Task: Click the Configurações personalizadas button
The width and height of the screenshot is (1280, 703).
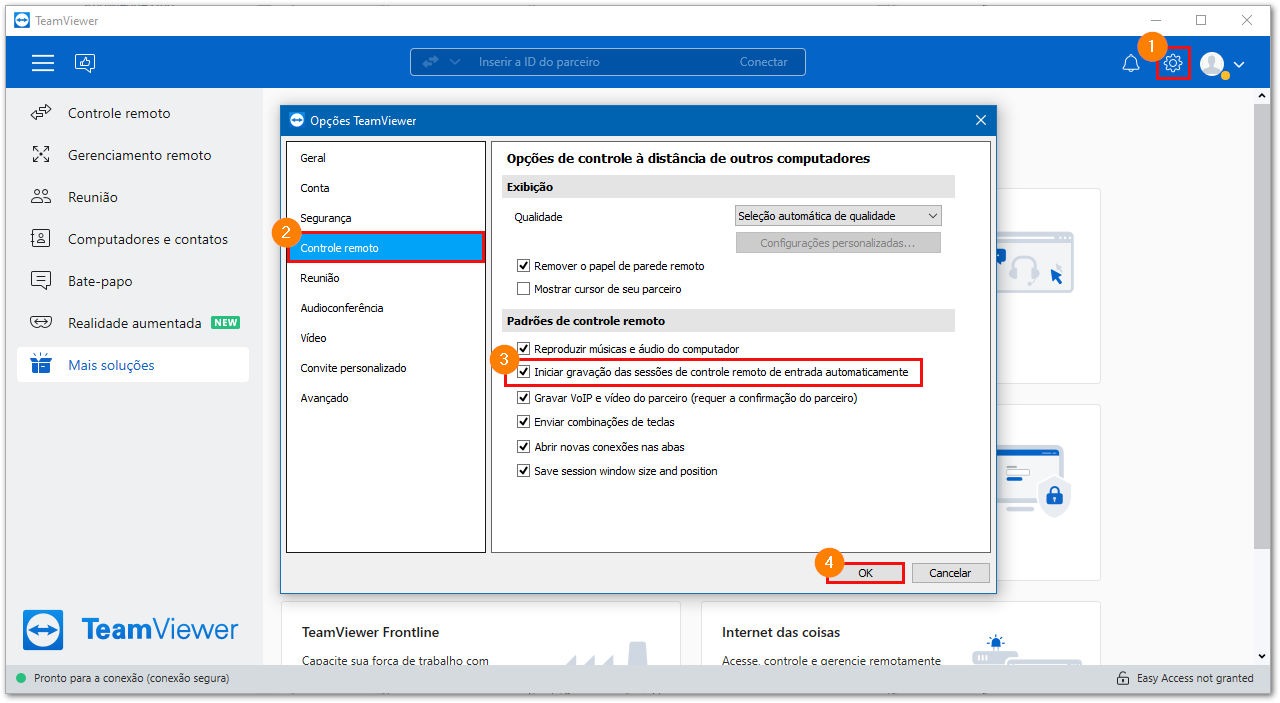Action: [838, 243]
